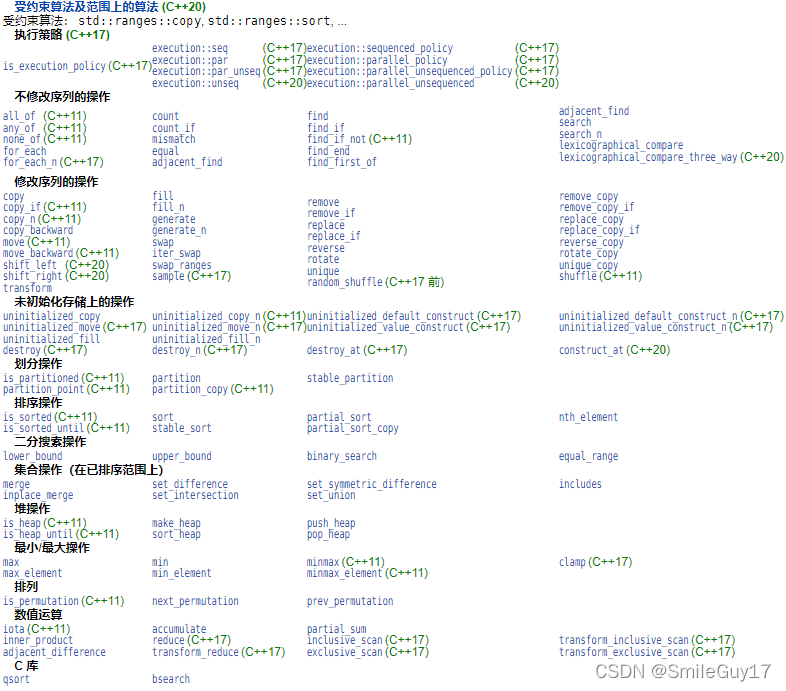This screenshot has height=691, width=786.
Task: Click the is_partitioned link
Action: click(41, 378)
